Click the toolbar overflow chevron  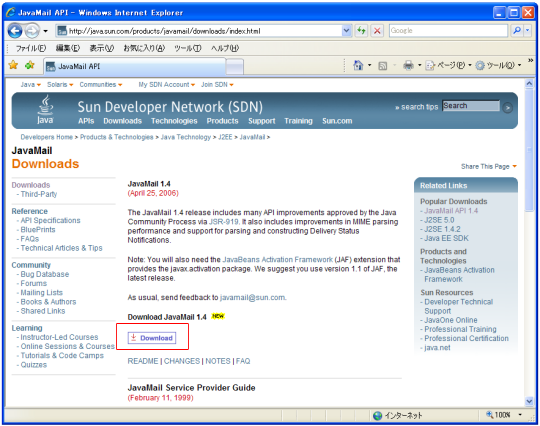(x=530, y=61)
